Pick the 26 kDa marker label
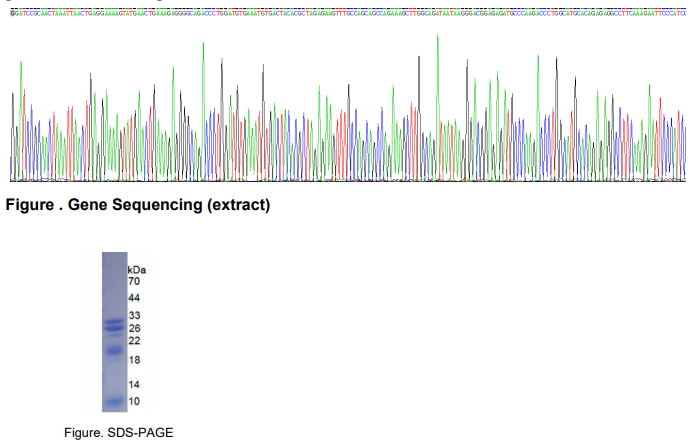 pyautogui.click(x=134, y=328)
